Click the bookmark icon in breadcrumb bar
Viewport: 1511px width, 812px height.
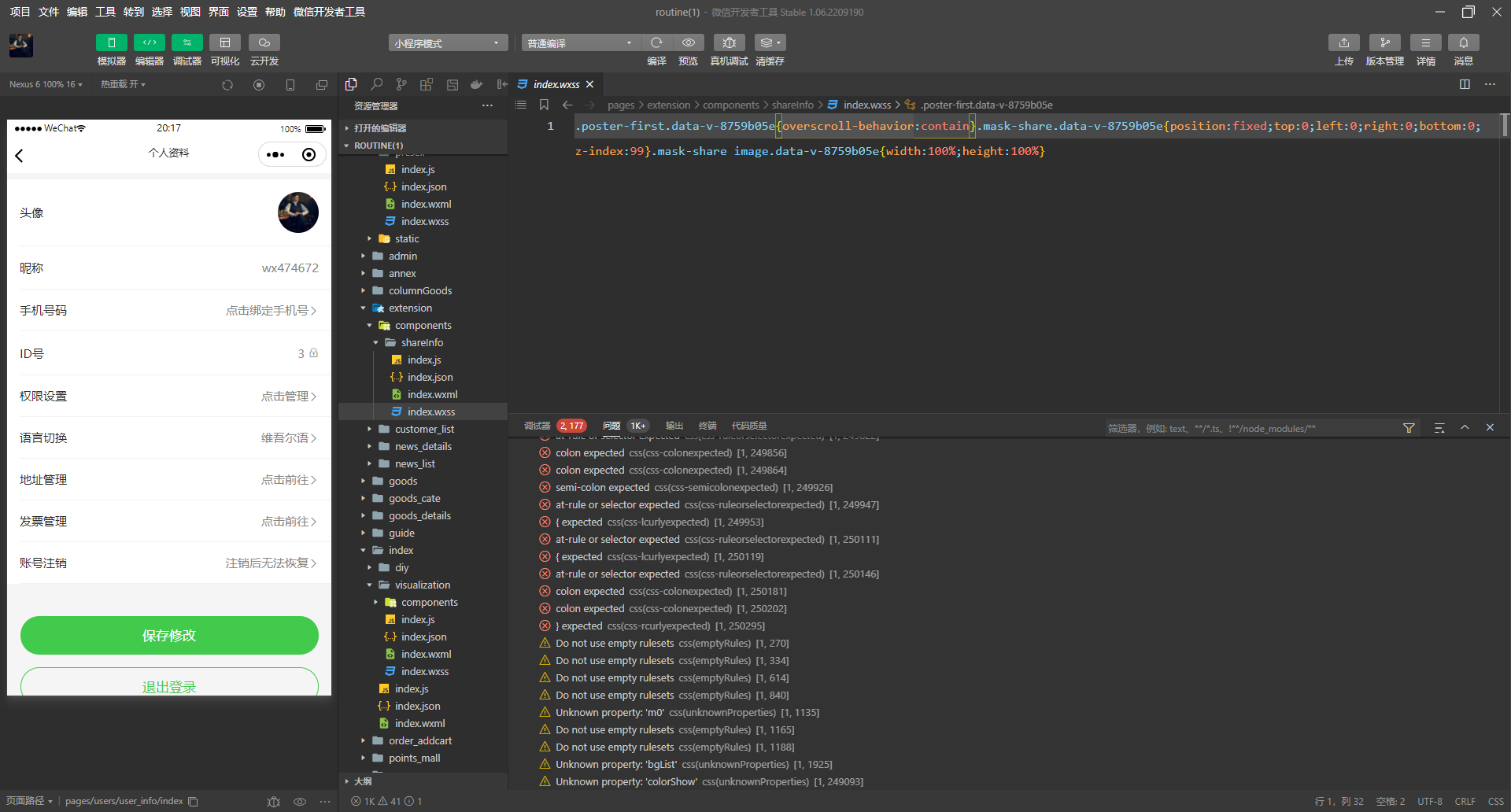coord(544,105)
